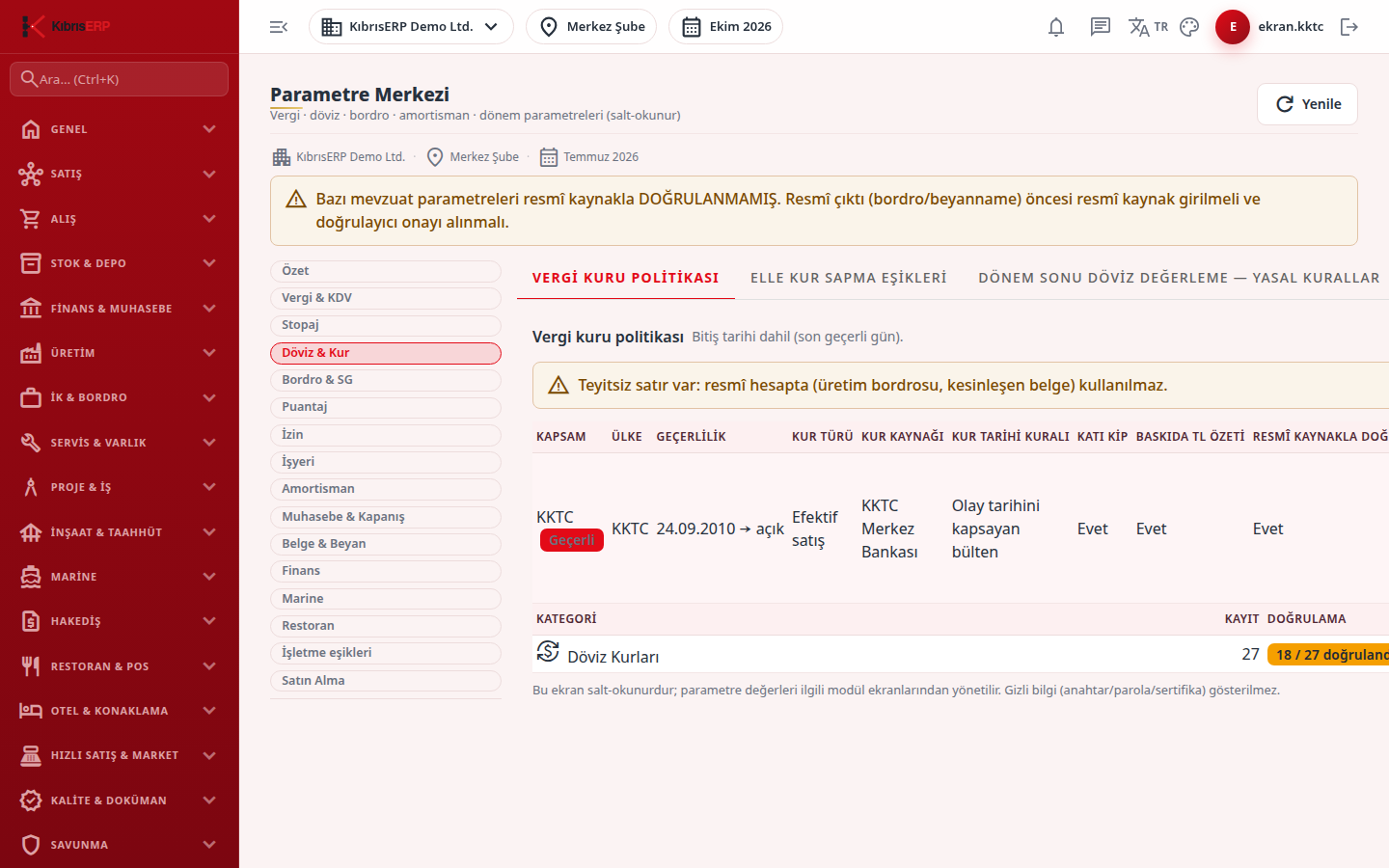Click the 18 / 27 doğrulandı badge
The height and width of the screenshot is (868, 1389).
point(1328,655)
